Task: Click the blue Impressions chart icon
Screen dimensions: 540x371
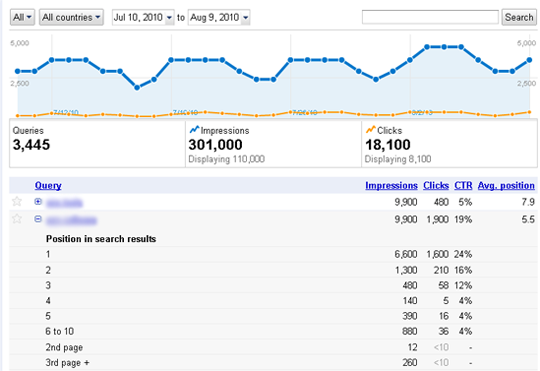Action: tap(194, 130)
